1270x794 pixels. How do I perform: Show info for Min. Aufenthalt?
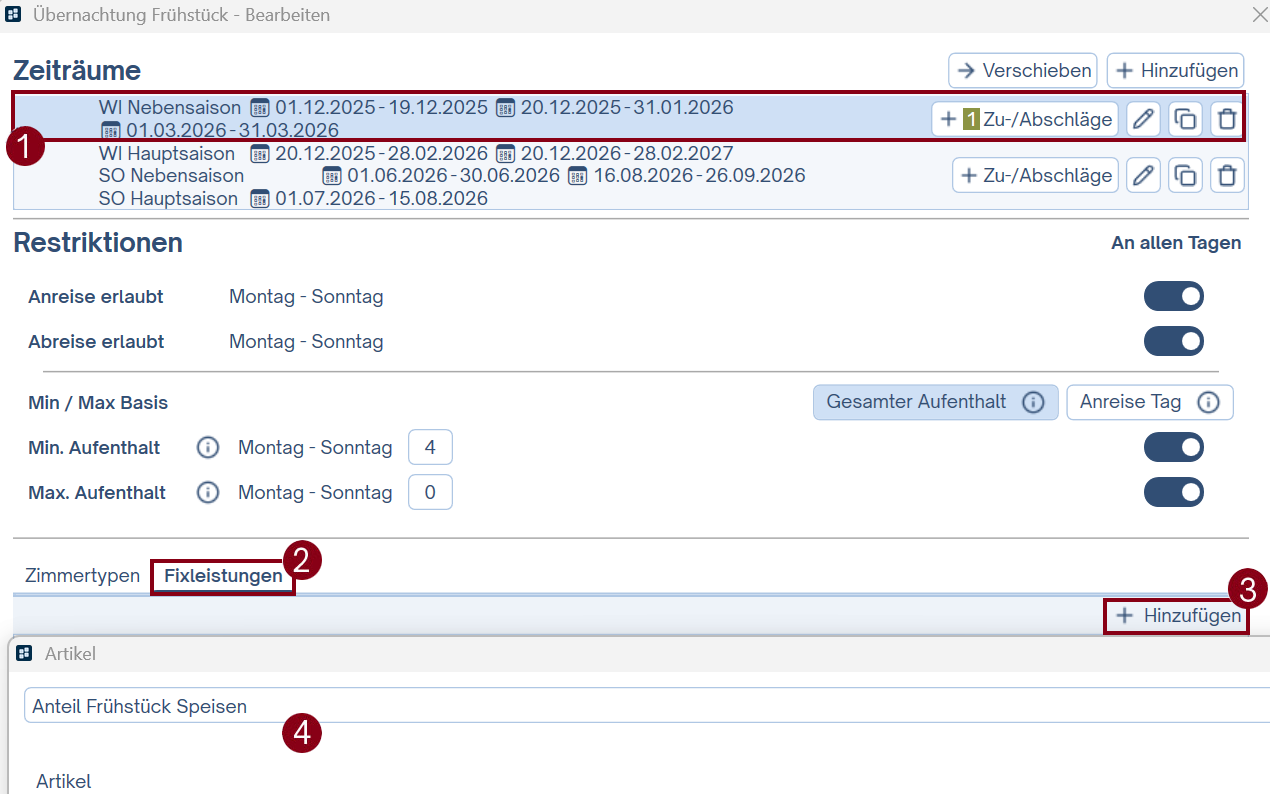(208, 448)
